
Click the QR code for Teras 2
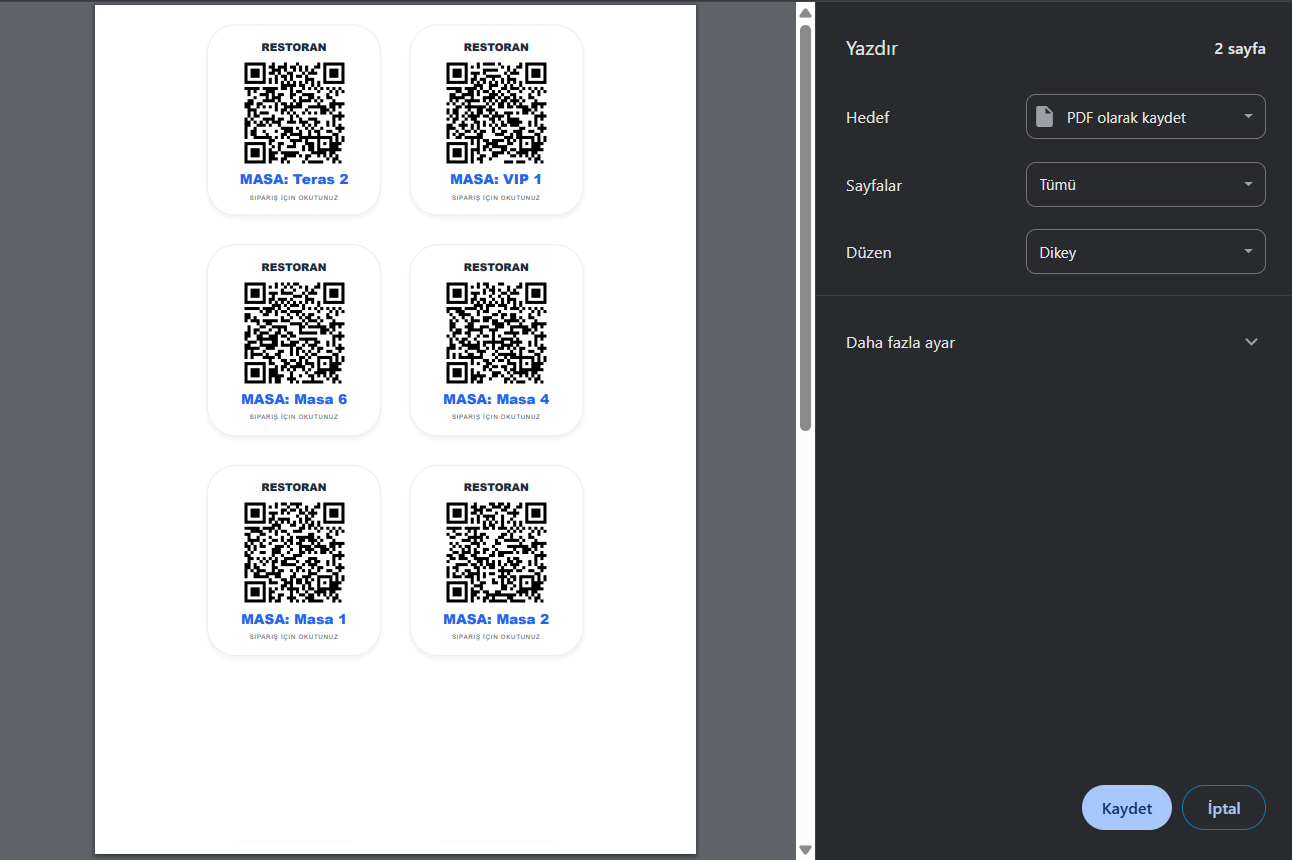294,113
